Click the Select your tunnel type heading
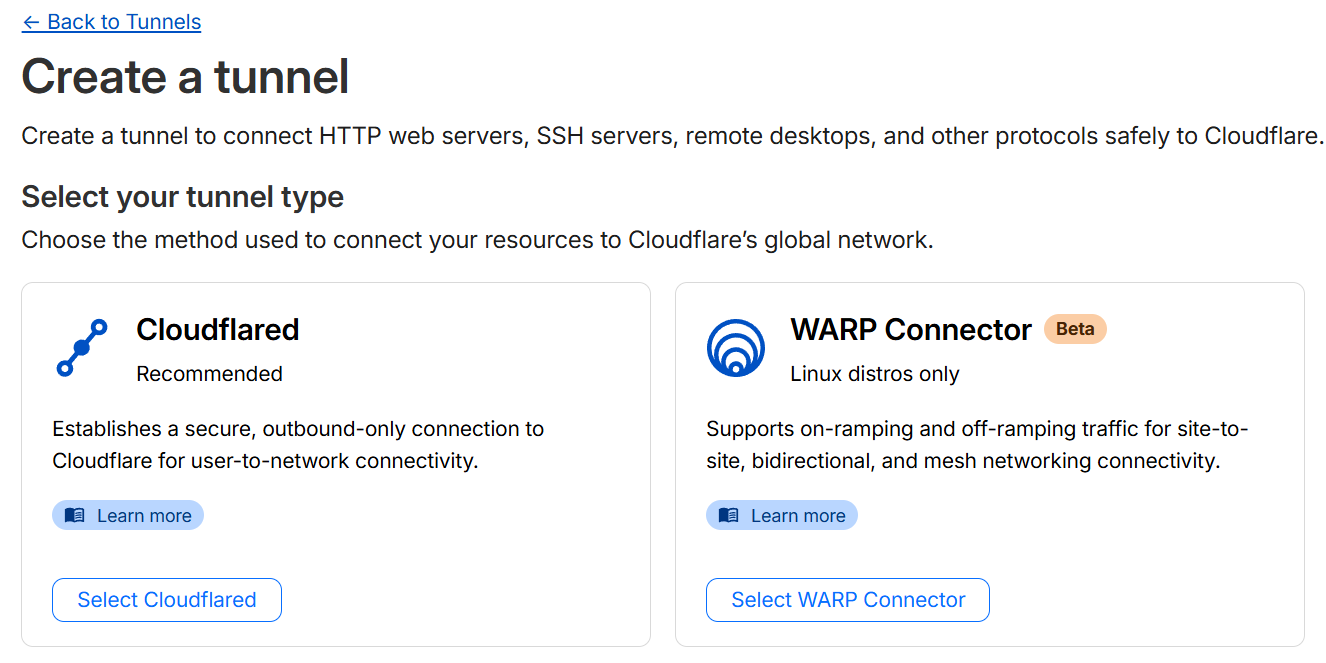This screenshot has height=663, width=1326. pos(182,196)
